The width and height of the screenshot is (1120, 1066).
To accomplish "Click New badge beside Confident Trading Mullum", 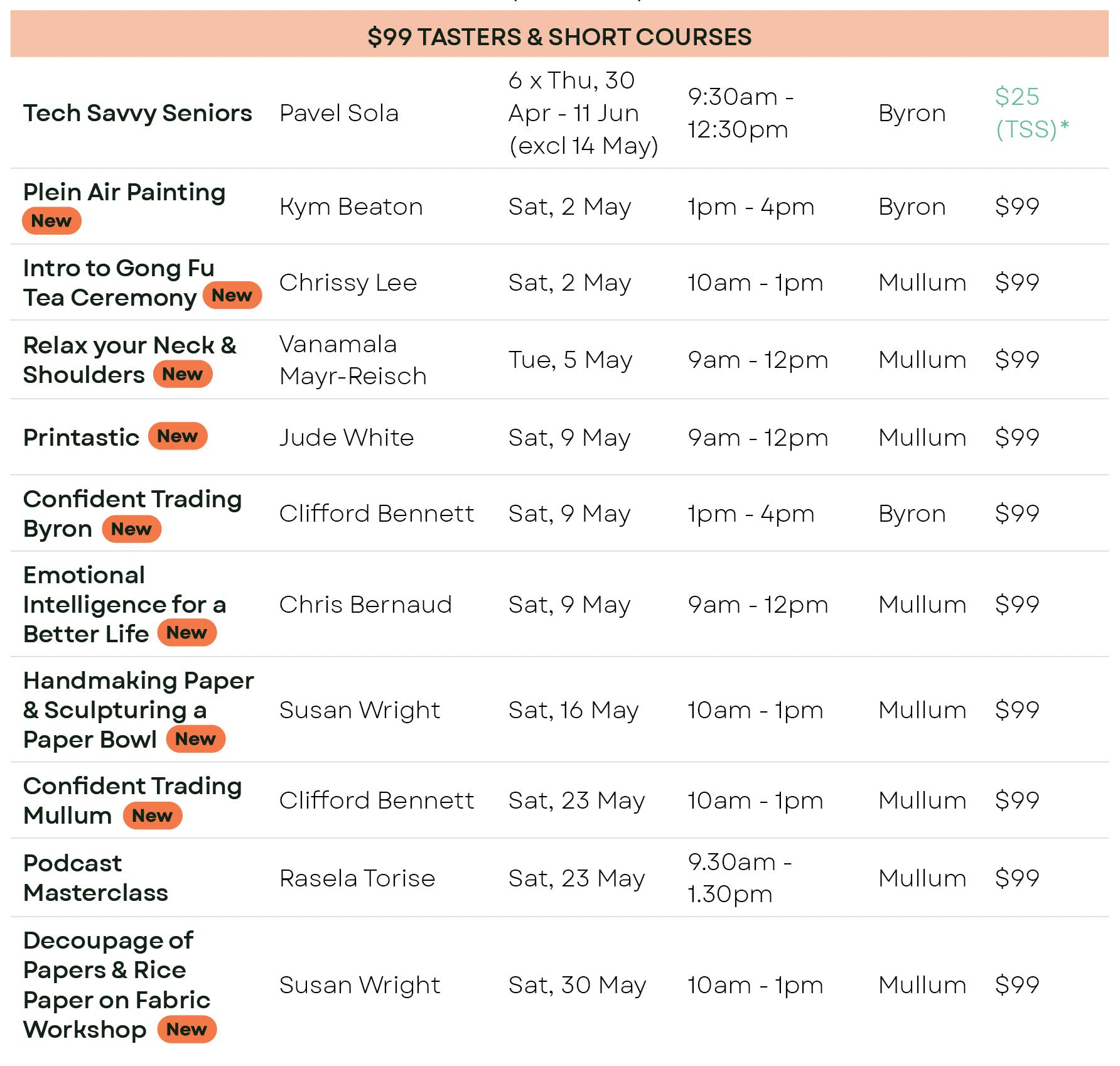I will 152,816.
